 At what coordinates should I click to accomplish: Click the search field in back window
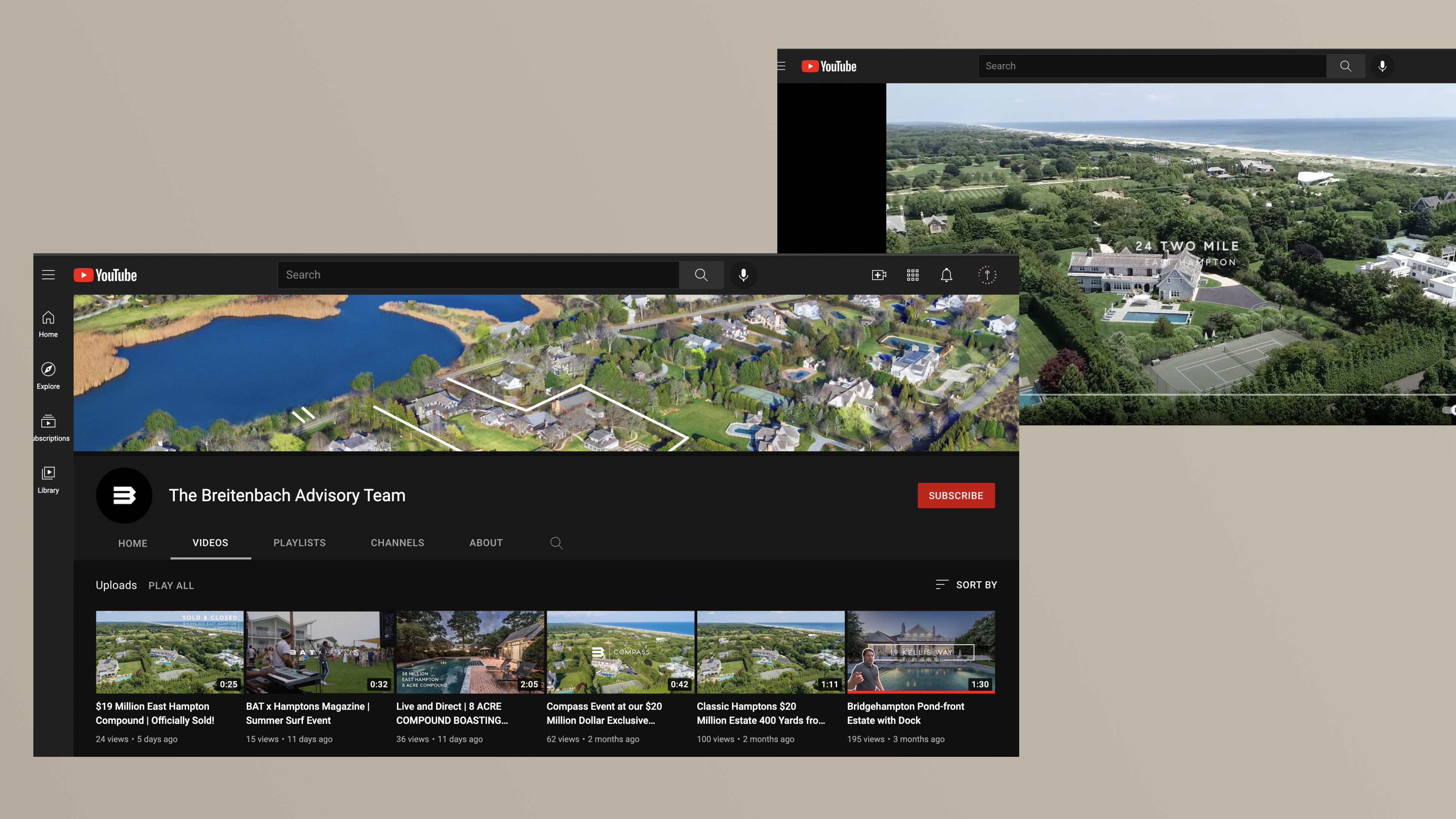click(1152, 66)
